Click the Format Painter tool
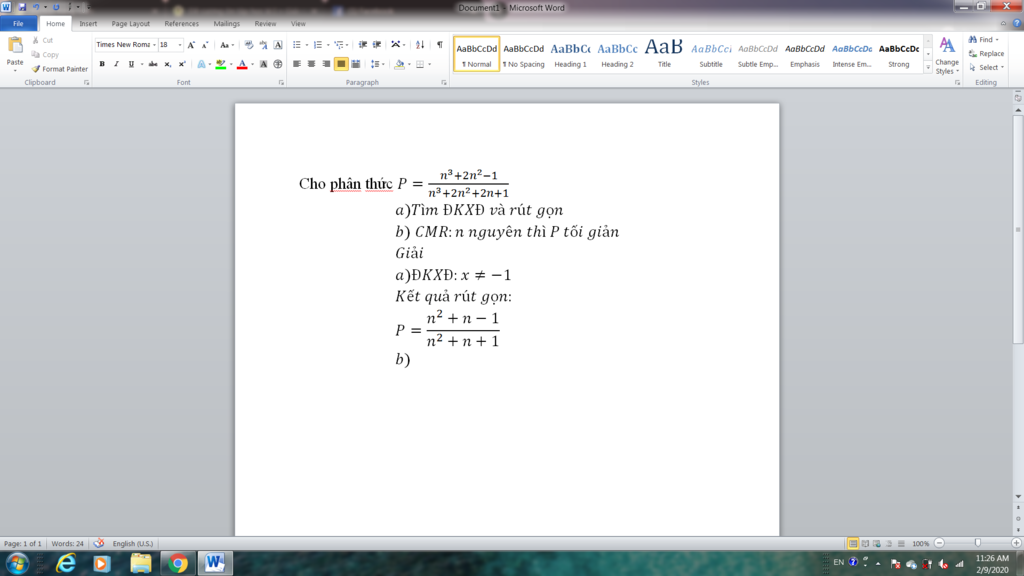Viewport: 1024px width, 576px height. [59, 69]
